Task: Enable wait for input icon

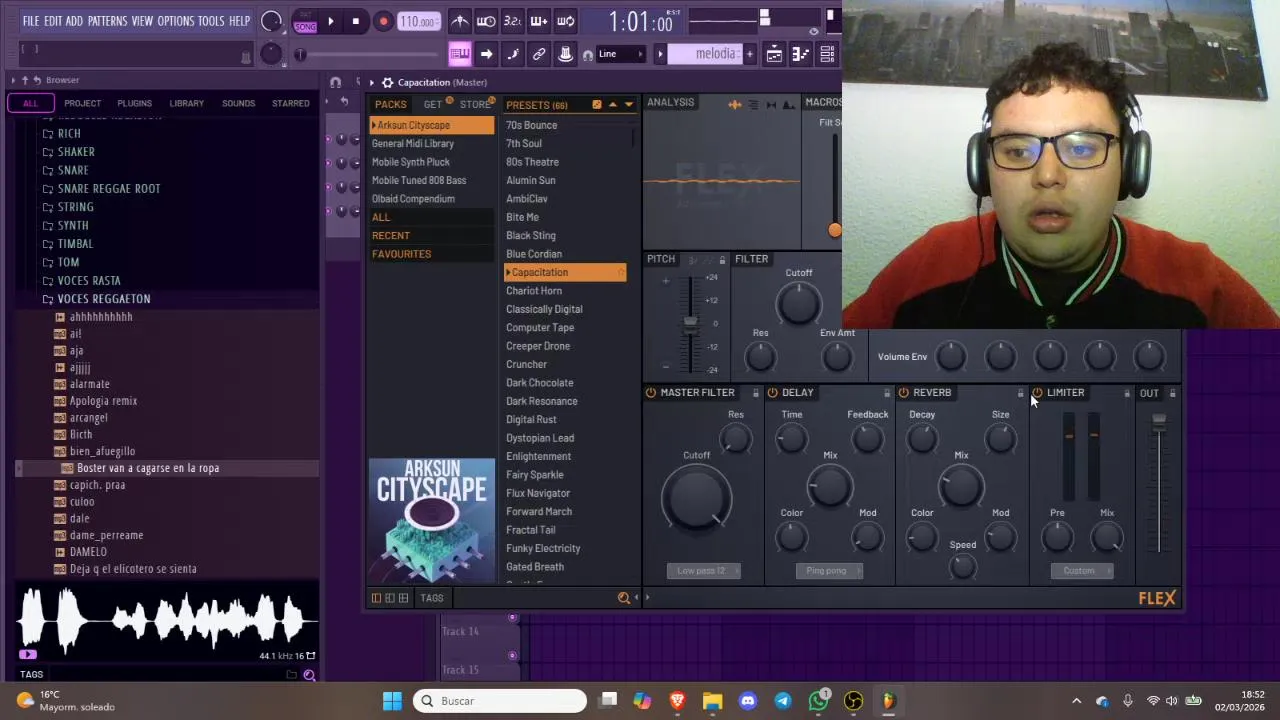Action: tap(486, 21)
